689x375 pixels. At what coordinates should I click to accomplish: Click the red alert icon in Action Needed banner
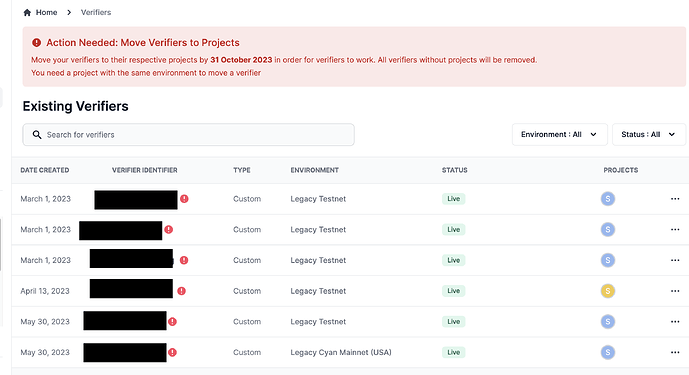point(36,43)
